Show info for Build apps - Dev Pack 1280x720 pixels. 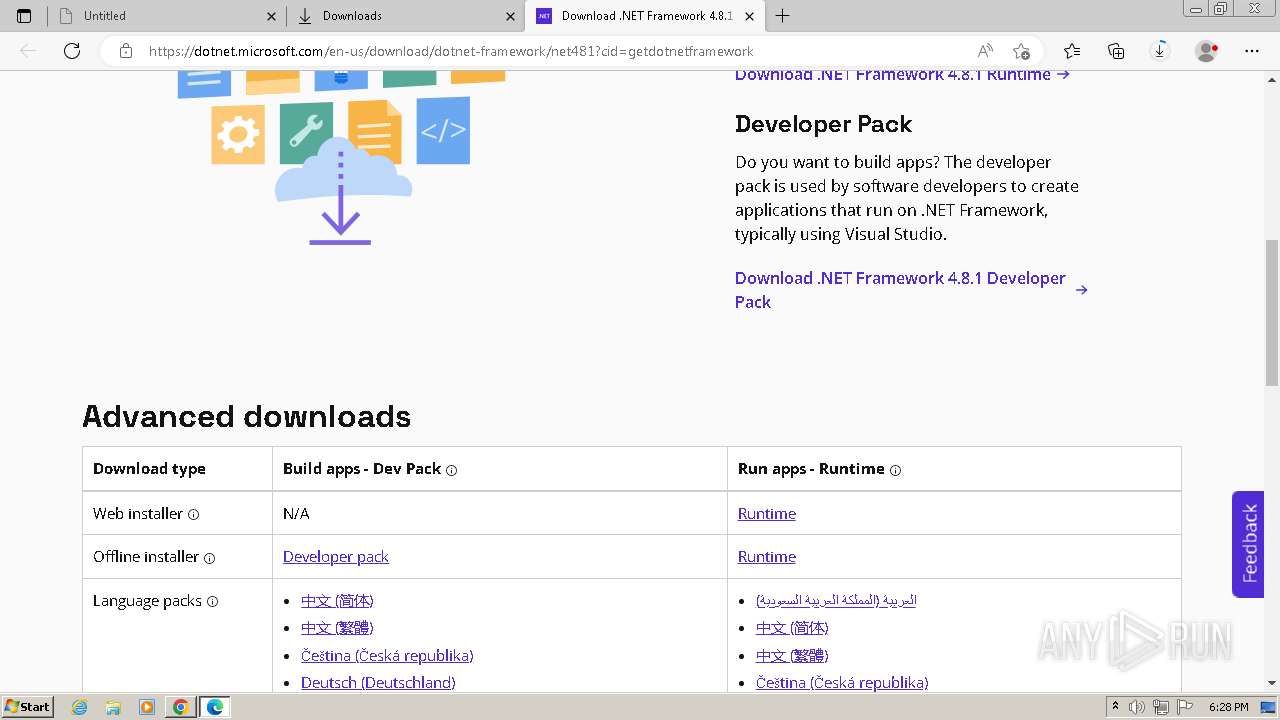[x=451, y=470]
